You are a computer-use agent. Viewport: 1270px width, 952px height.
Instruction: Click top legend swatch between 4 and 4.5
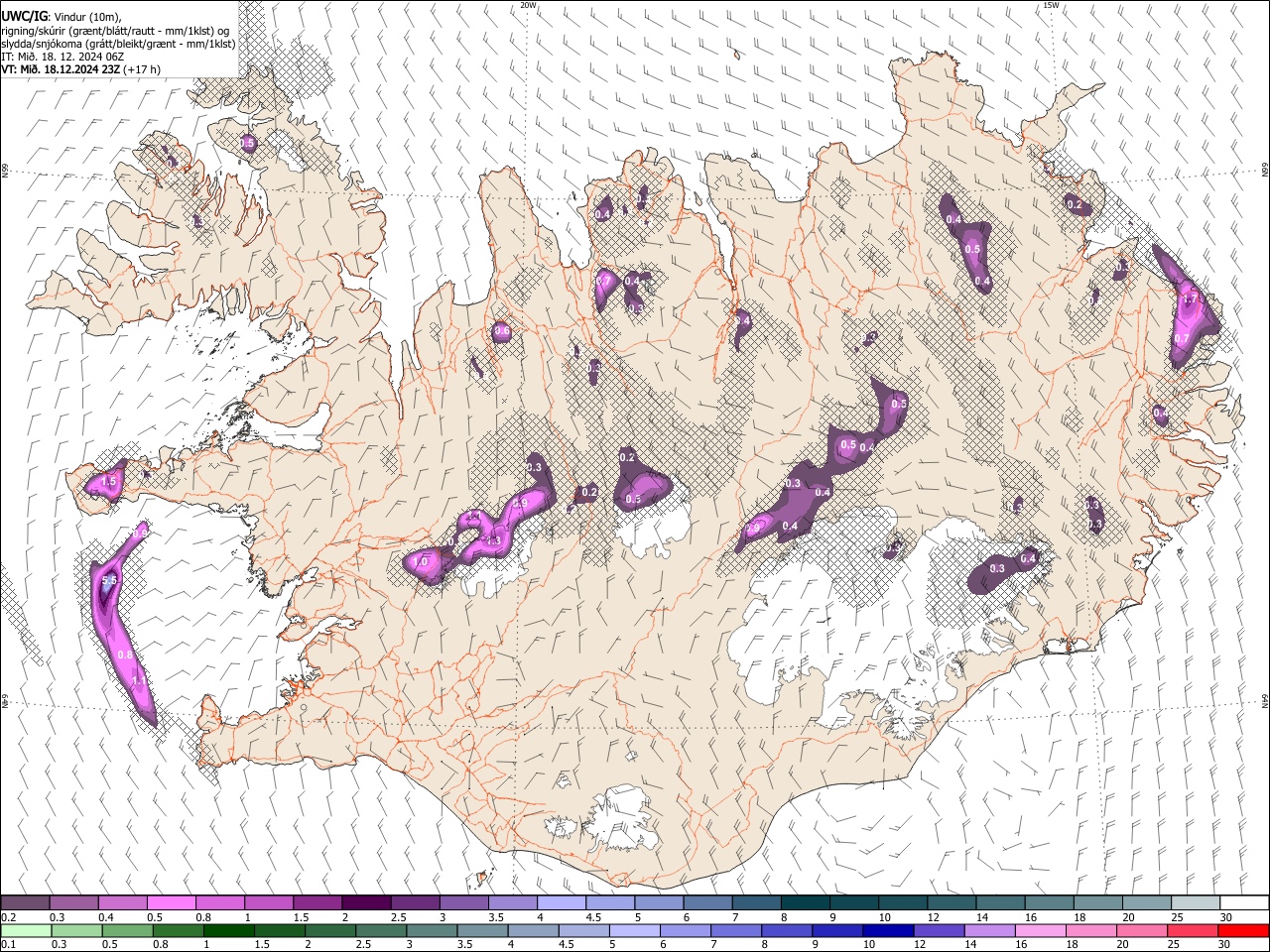tap(562, 902)
